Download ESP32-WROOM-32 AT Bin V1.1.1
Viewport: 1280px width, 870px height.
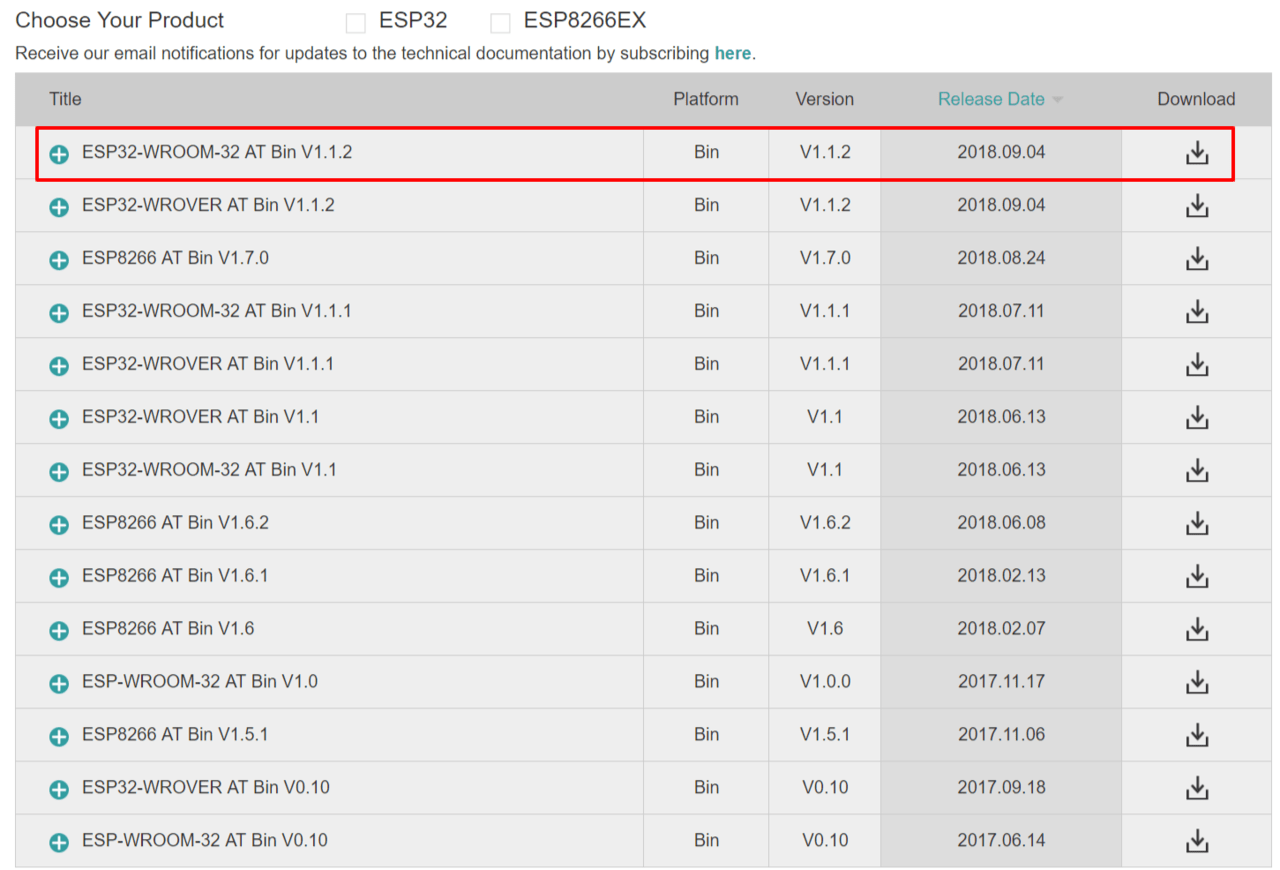tap(1196, 312)
